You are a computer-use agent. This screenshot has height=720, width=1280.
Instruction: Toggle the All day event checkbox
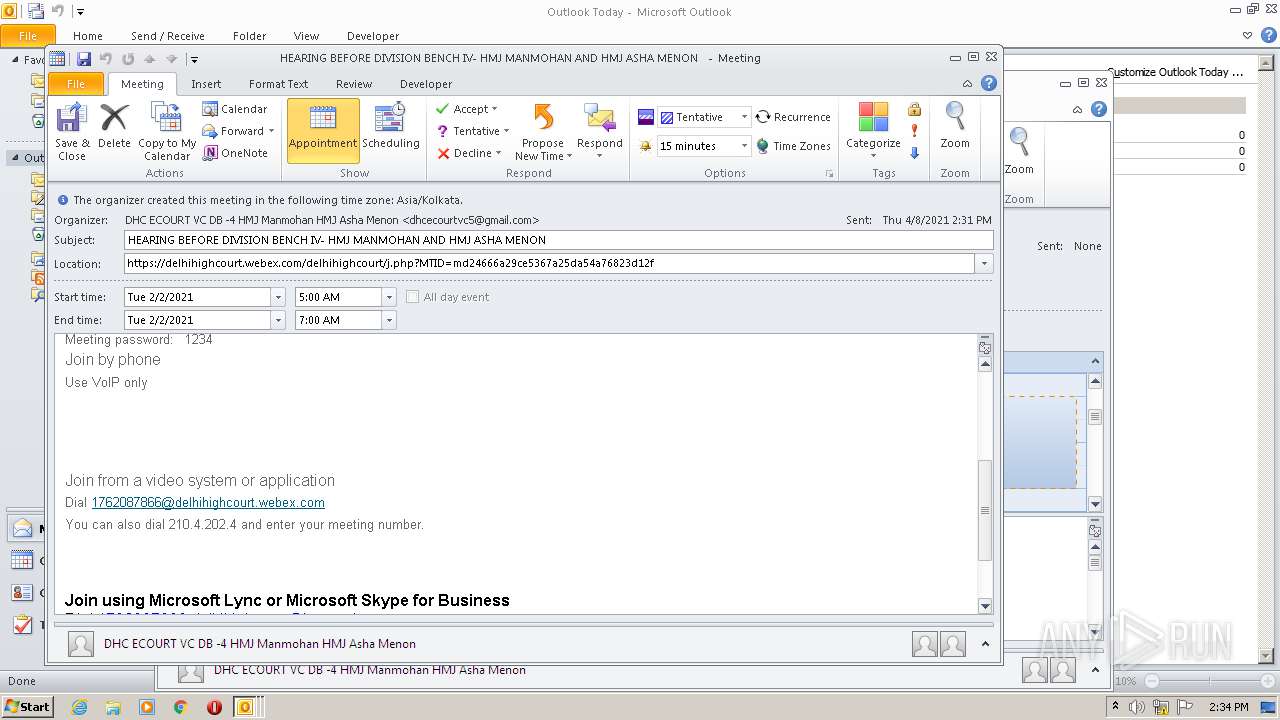[x=412, y=297]
